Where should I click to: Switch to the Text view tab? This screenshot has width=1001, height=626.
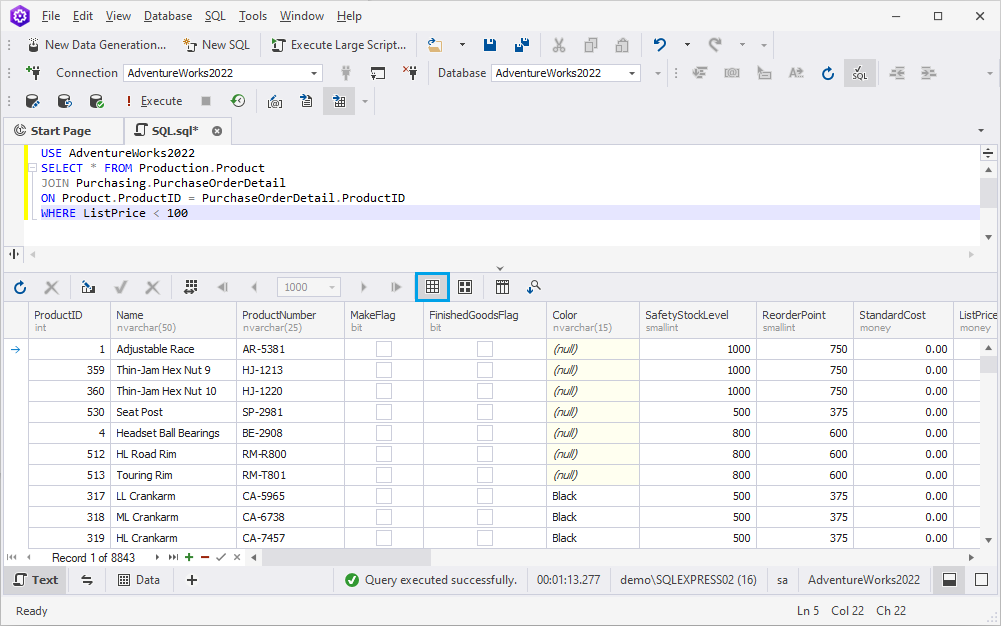click(36, 579)
